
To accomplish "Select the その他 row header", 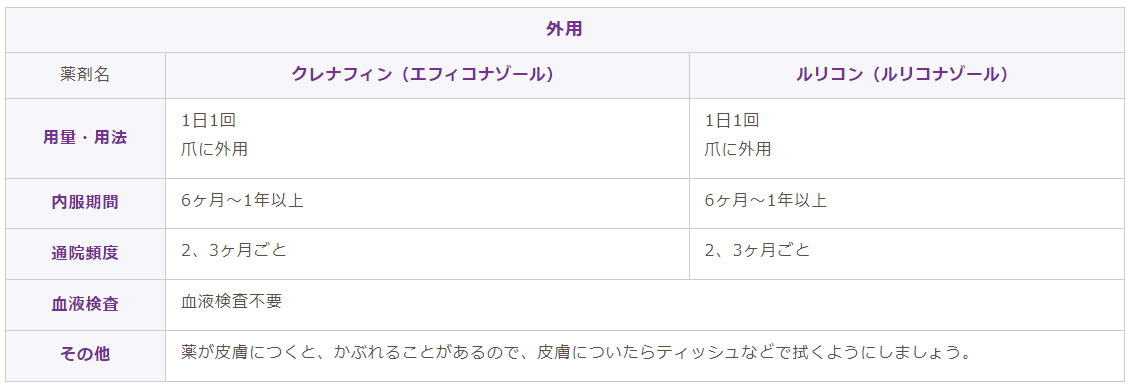I will (85, 355).
